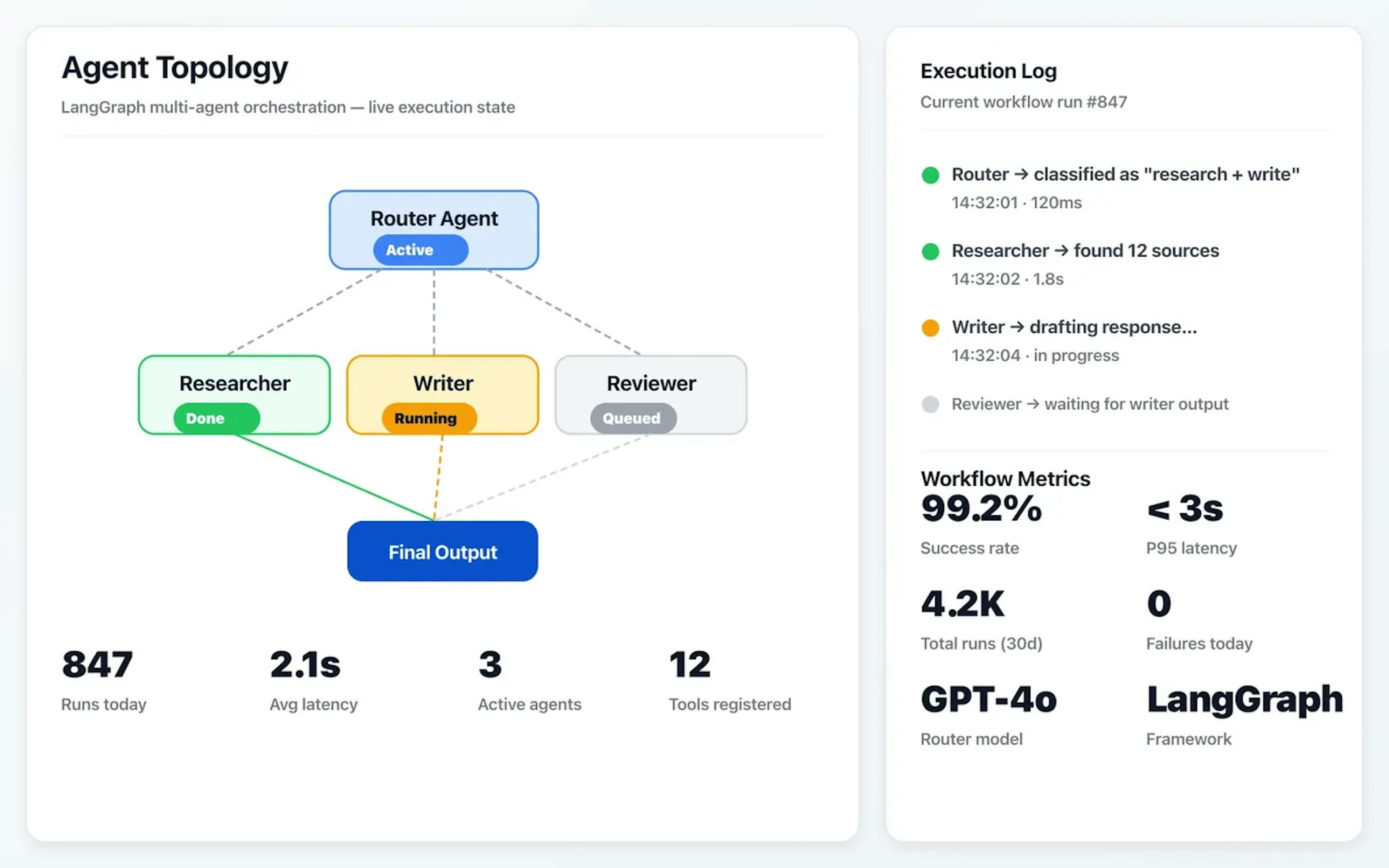
Task: Click the gray status dot beside the Reviewer log entry
Action: [x=931, y=404]
